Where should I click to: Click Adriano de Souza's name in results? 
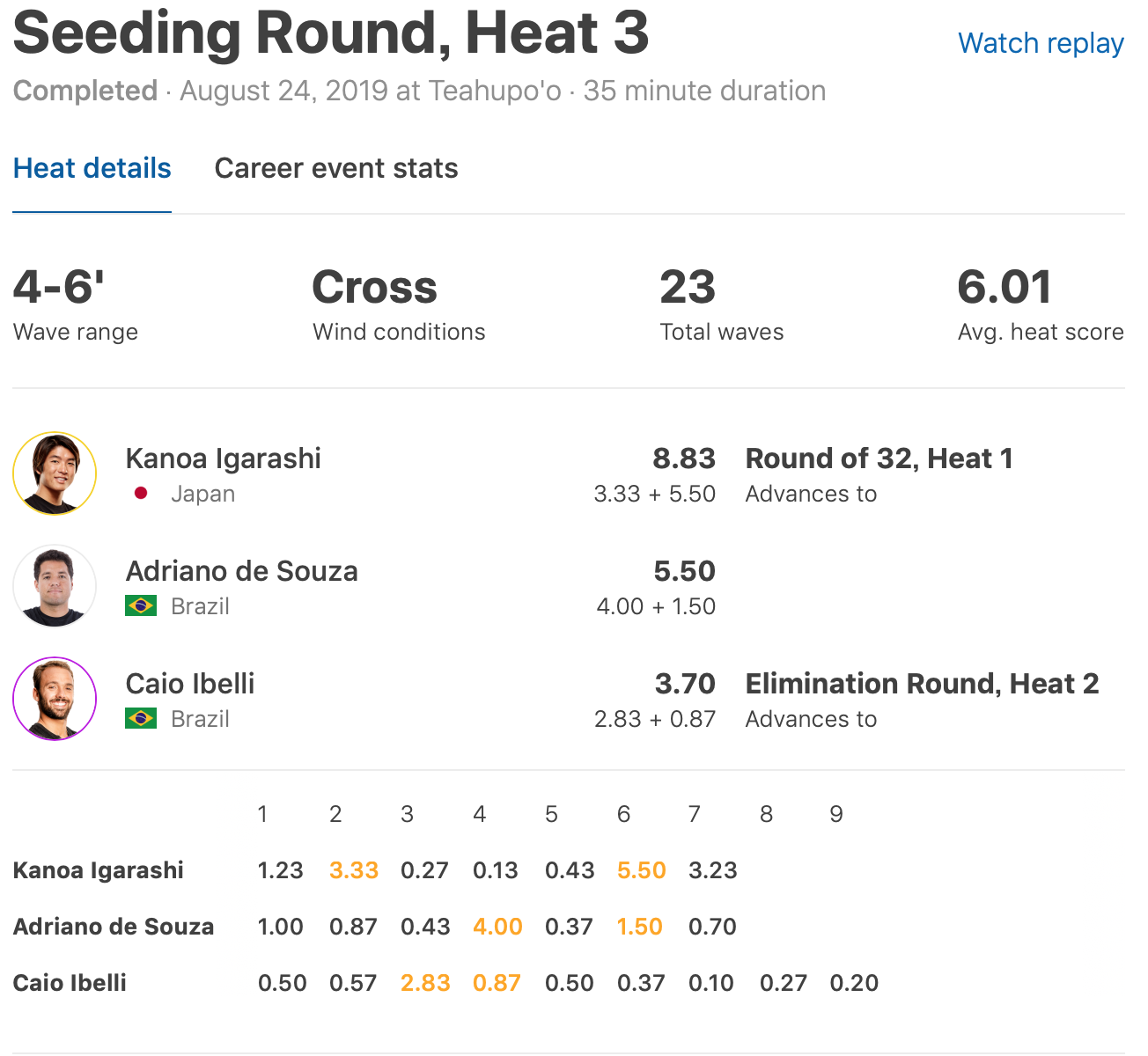(241, 571)
